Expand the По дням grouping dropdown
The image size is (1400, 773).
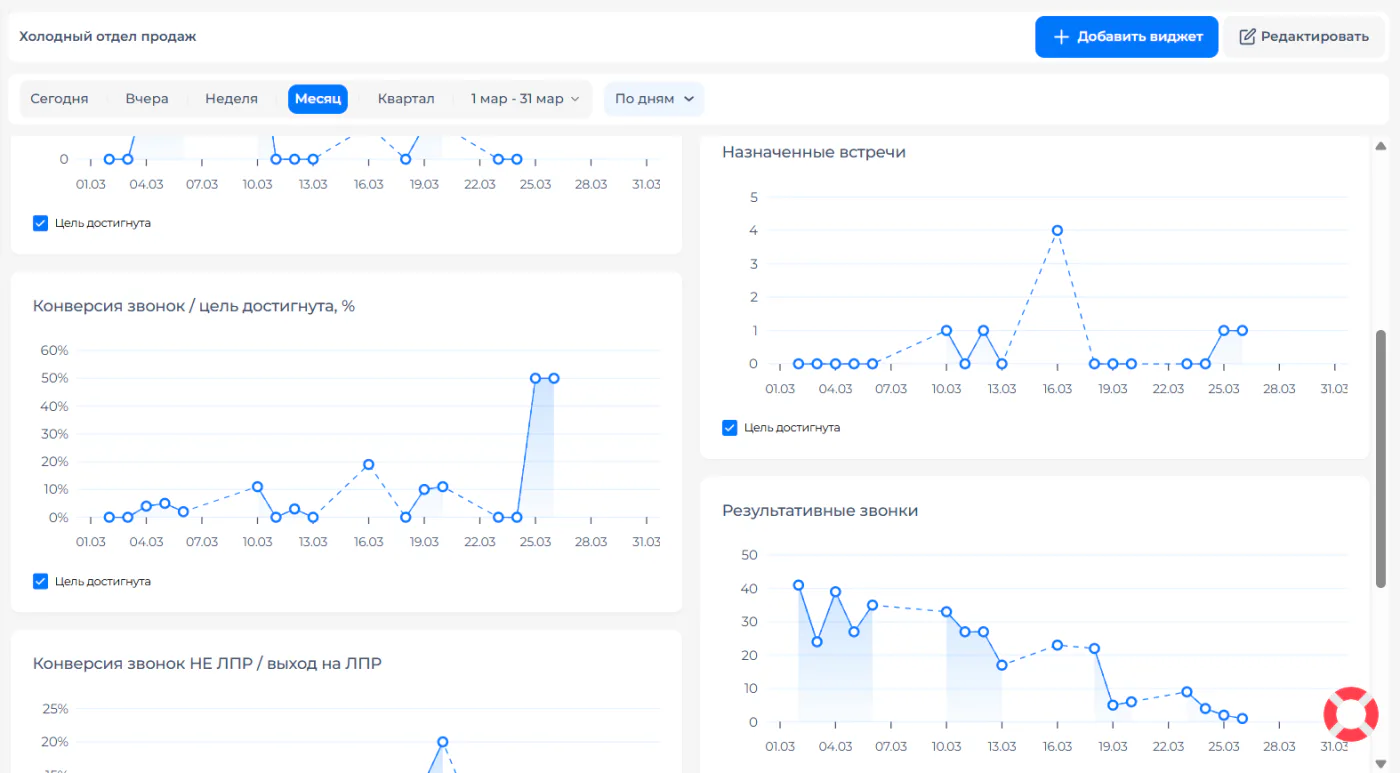tap(654, 99)
